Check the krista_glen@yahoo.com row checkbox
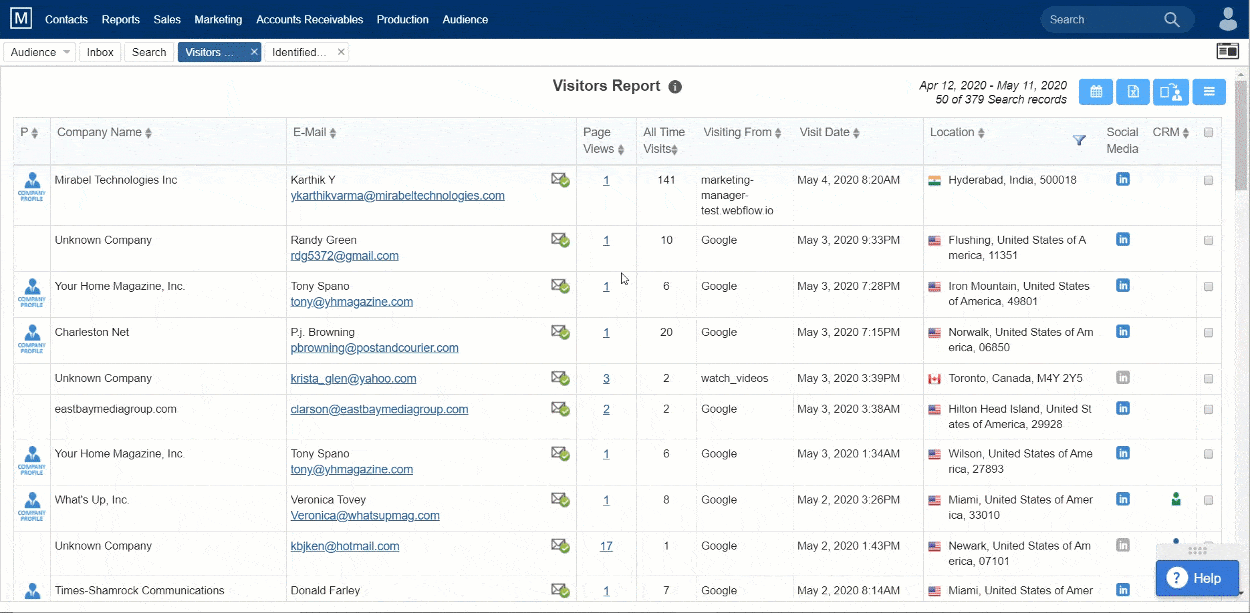Screen dimensions: 1250x613 1208,378
